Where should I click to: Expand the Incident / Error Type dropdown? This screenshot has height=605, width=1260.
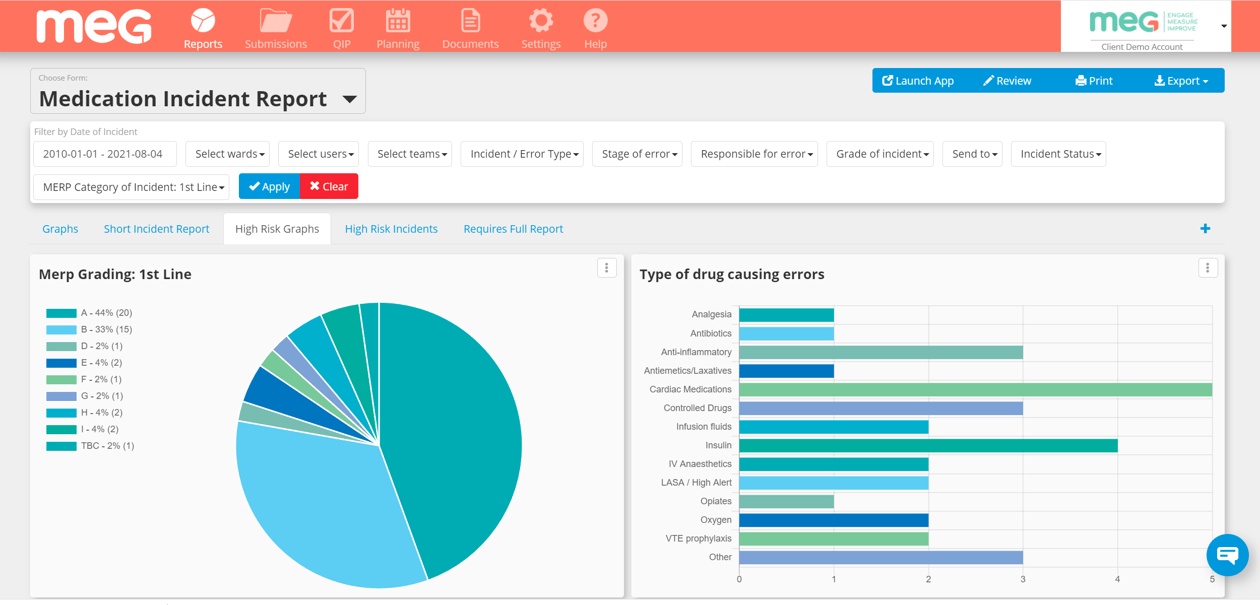pyautogui.click(x=522, y=154)
